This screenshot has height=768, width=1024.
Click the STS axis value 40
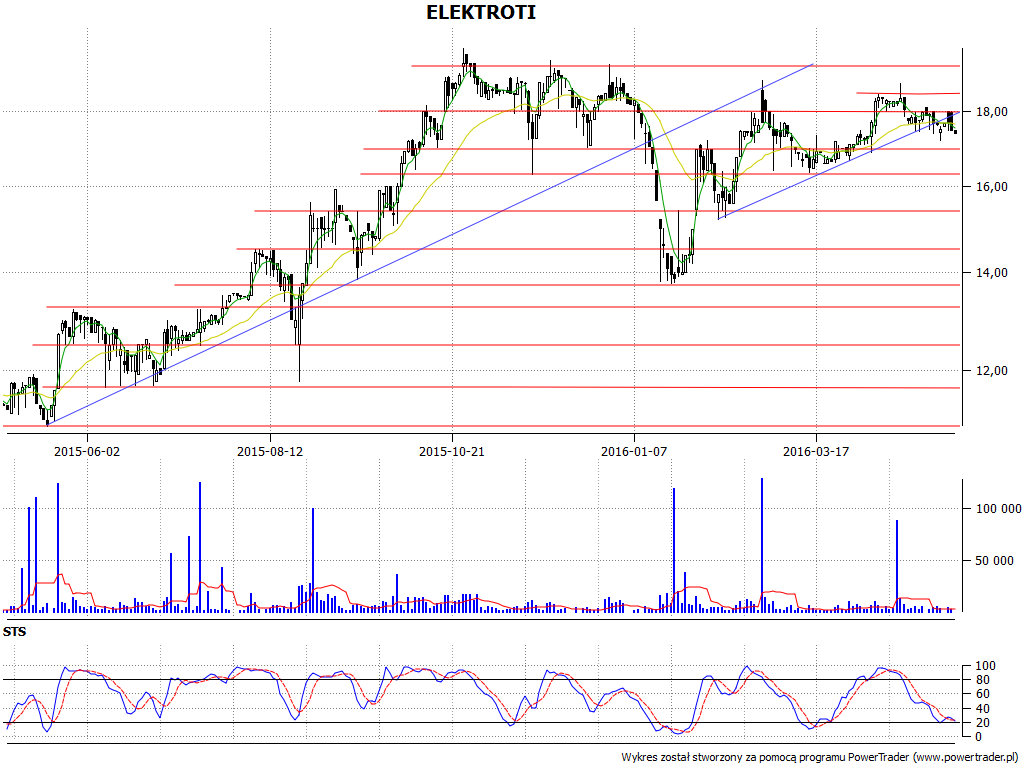[x=982, y=709]
